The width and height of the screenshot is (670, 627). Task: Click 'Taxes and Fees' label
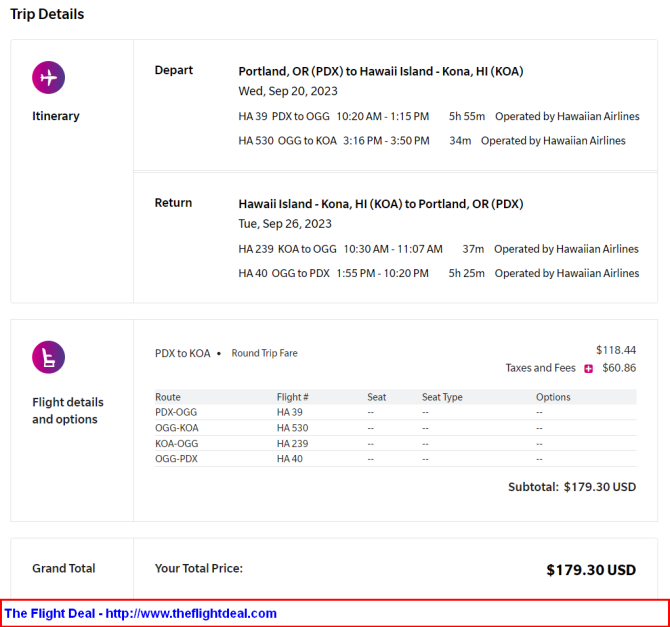(541, 368)
